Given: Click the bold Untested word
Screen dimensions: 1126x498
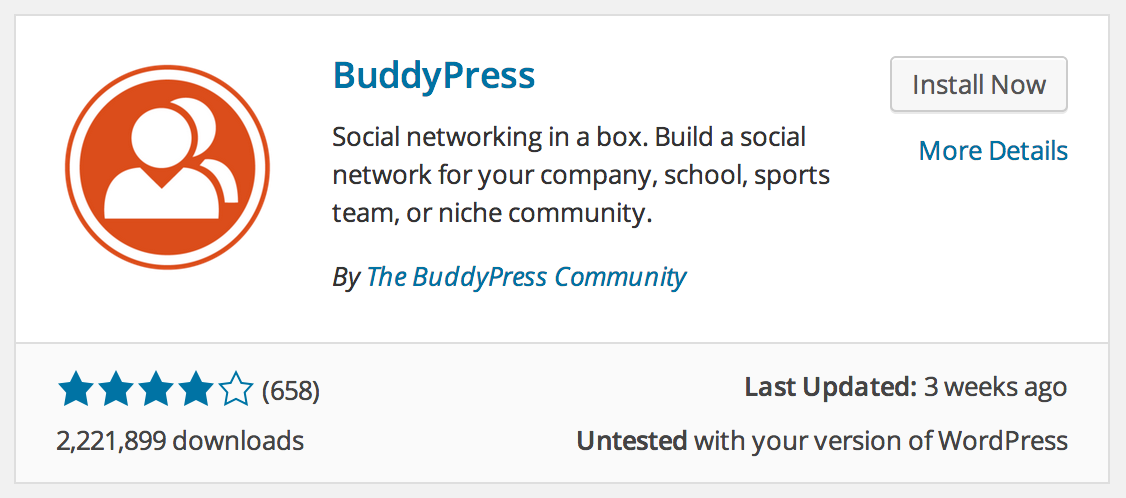Looking at the screenshot, I should click(x=632, y=440).
